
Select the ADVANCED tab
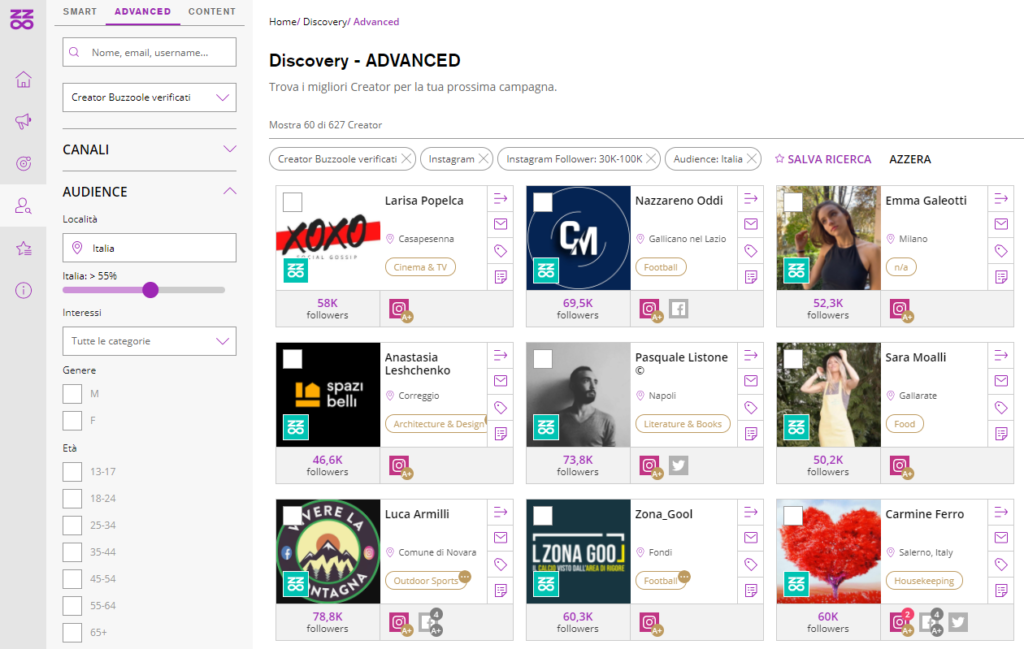142,12
